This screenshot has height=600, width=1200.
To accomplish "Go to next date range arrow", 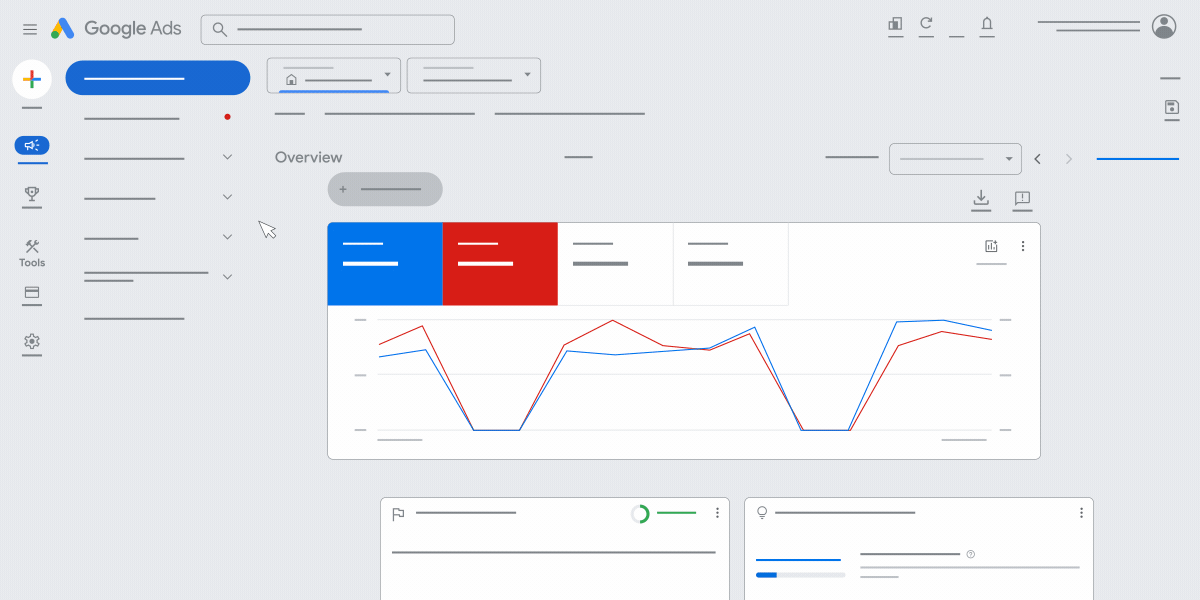I will point(1068,159).
